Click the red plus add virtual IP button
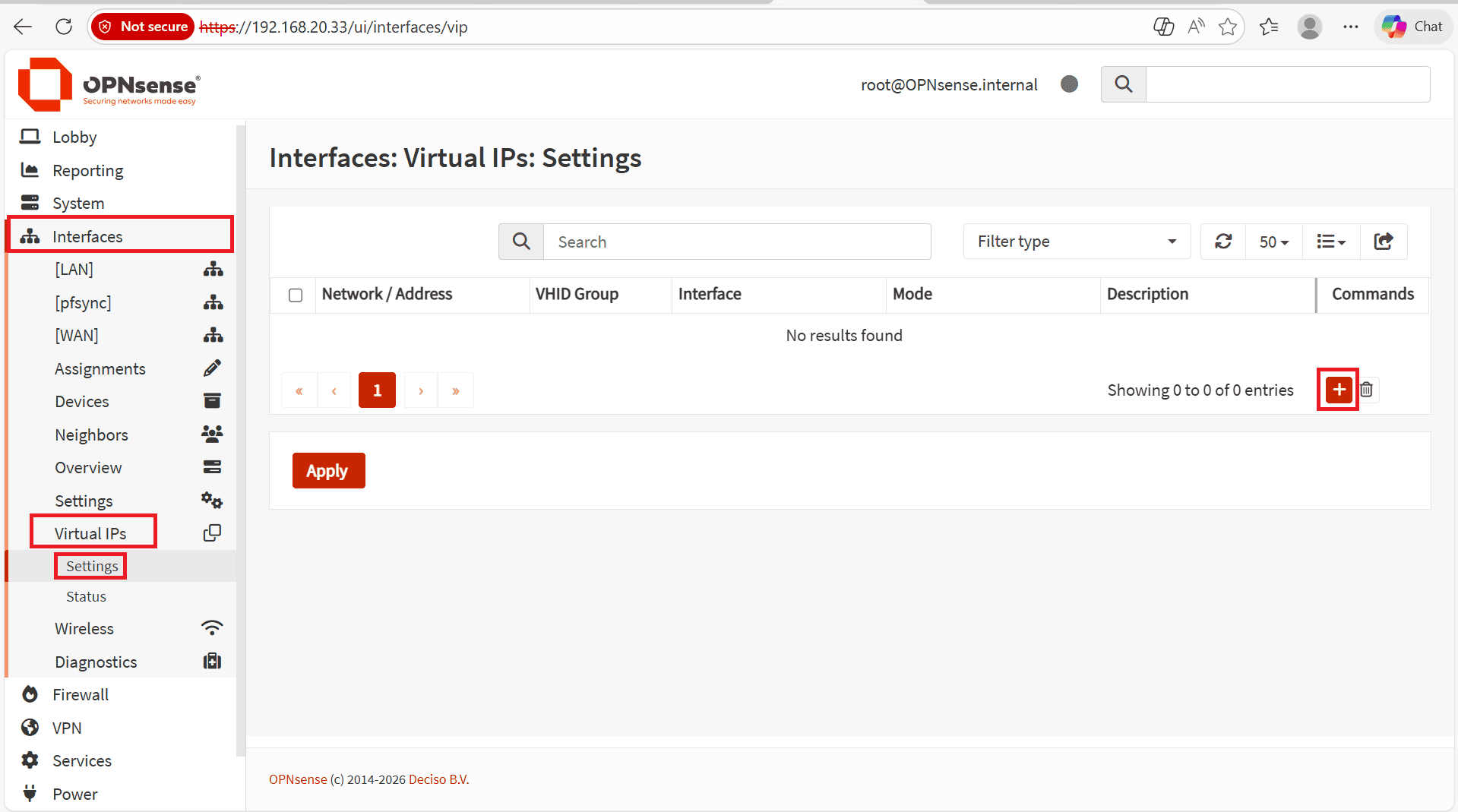Image resolution: width=1458 pixels, height=812 pixels. pos(1339,390)
